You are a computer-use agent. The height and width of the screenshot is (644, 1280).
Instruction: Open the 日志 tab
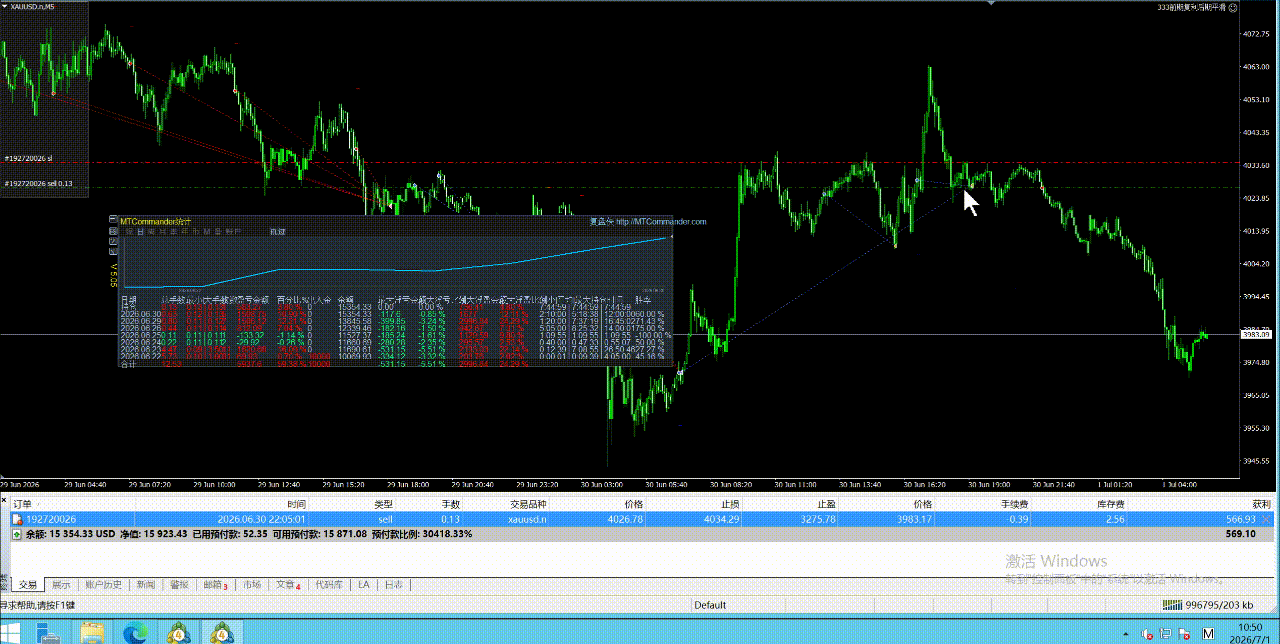tap(394, 584)
